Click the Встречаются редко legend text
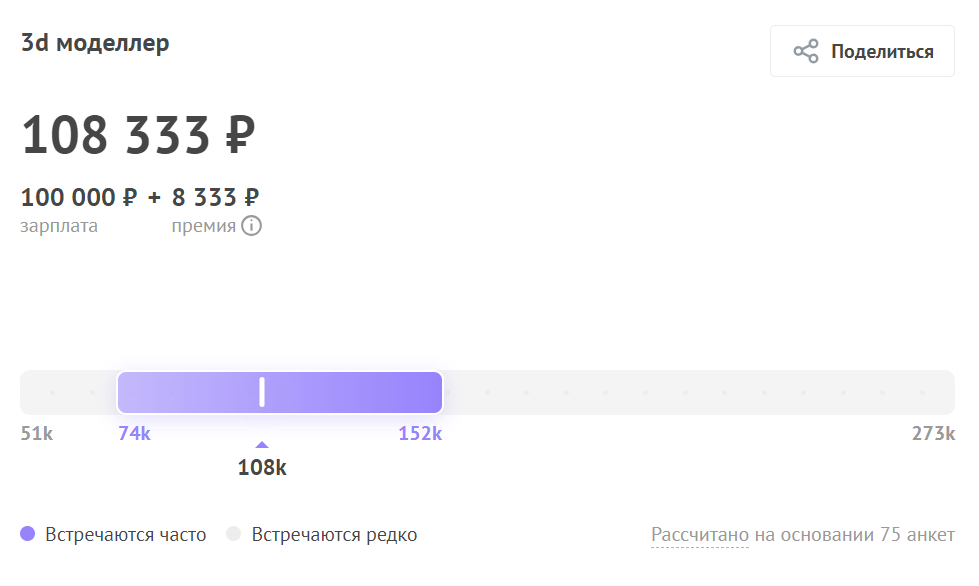The width and height of the screenshot is (979, 586). point(334,535)
